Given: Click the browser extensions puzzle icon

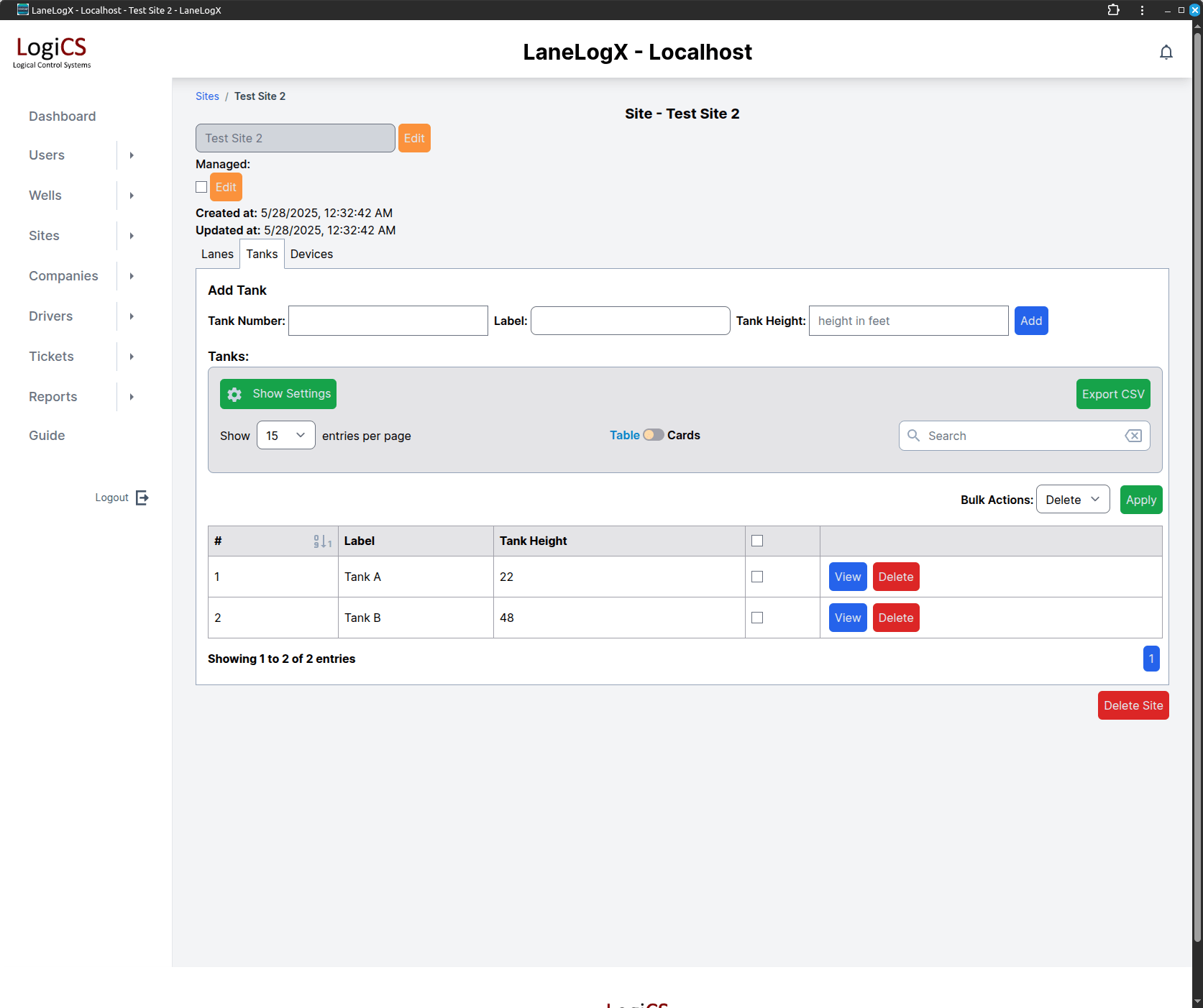Looking at the screenshot, I should tap(1113, 10).
